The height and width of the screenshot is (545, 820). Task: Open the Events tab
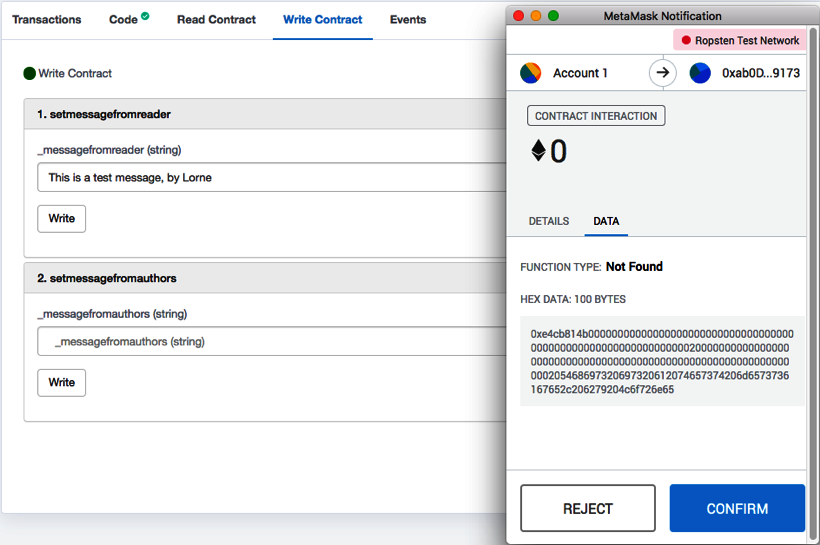408,20
